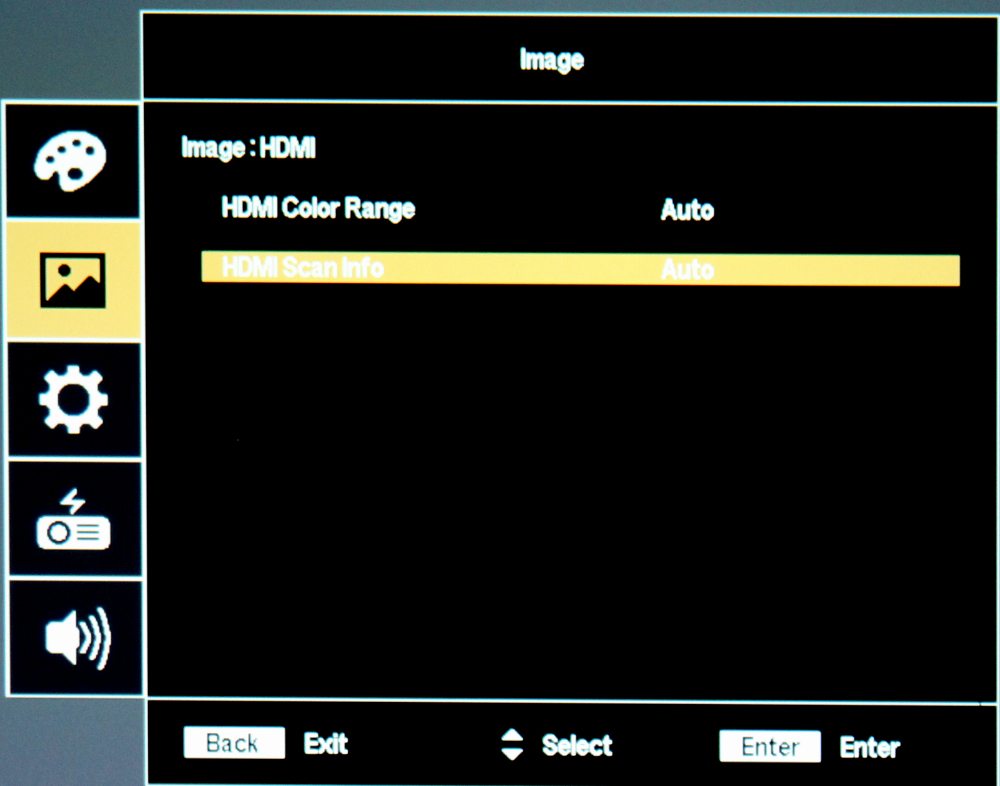The image size is (1000, 786).
Task: Change HDMI Color Range Auto value
Action: (687, 210)
